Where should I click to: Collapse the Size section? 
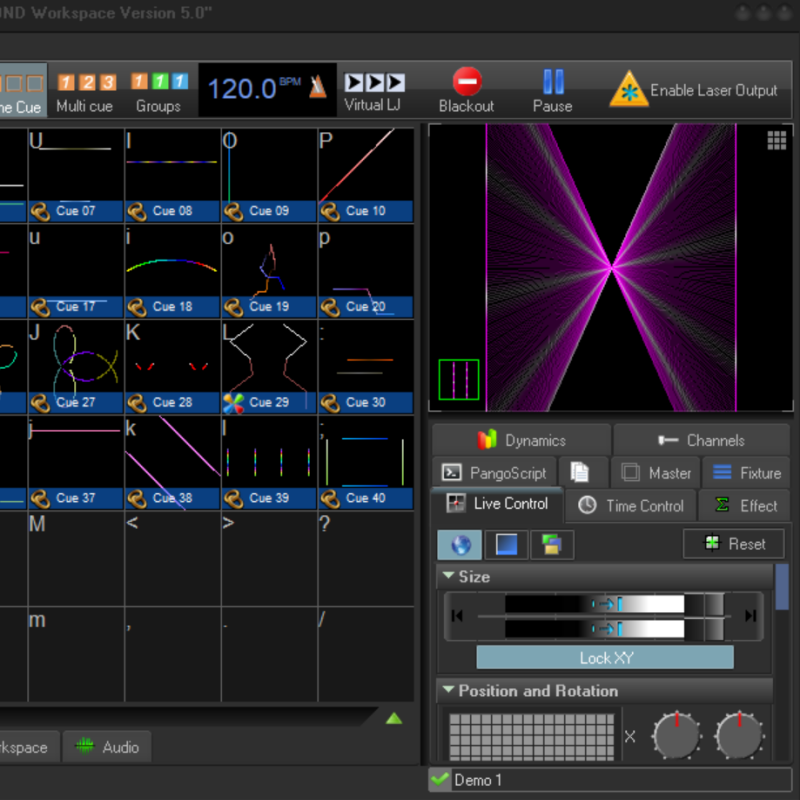pyautogui.click(x=447, y=577)
